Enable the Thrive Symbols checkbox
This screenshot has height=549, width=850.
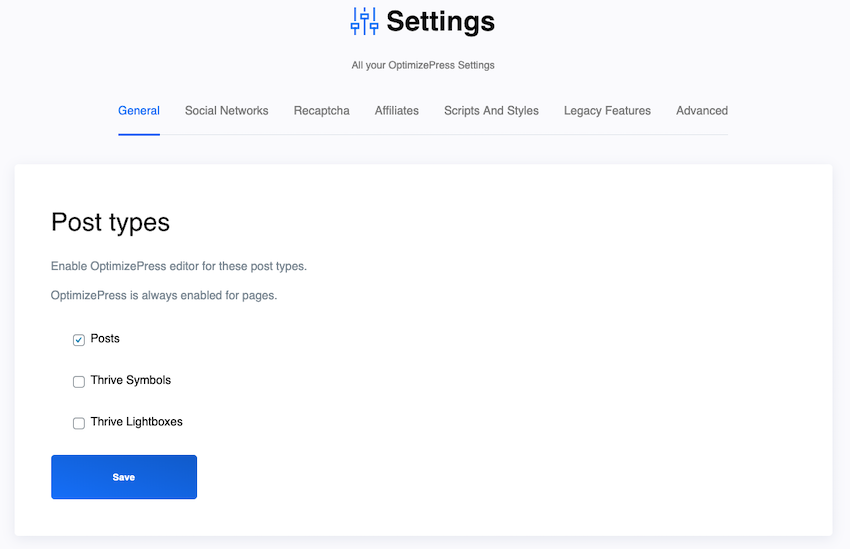(x=79, y=382)
